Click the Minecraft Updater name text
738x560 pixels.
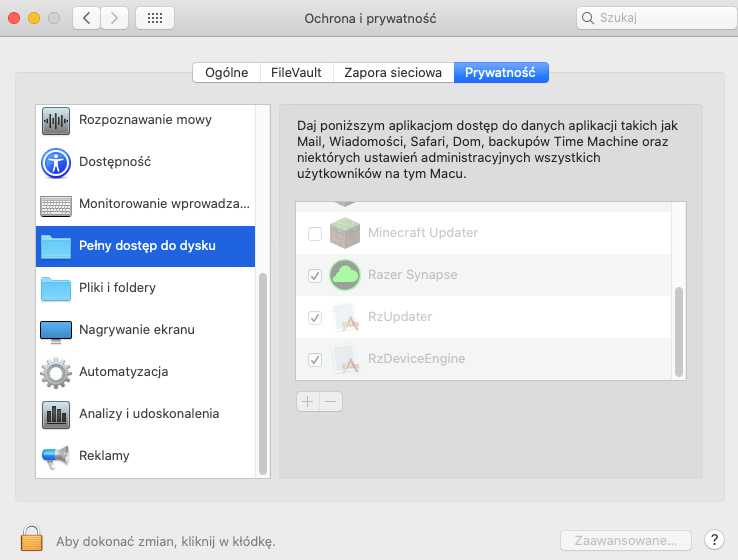click(x=423, y=232)
